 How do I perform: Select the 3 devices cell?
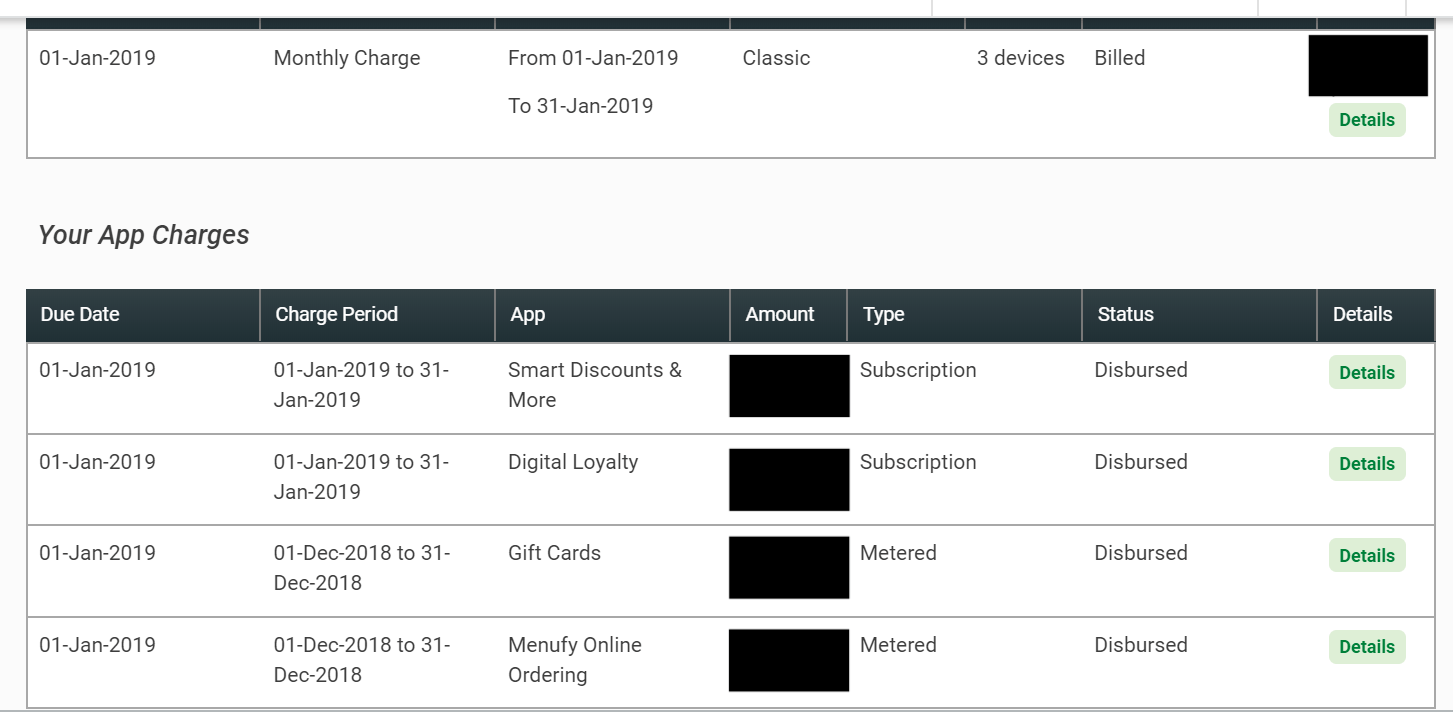[x=1020, y=58]
